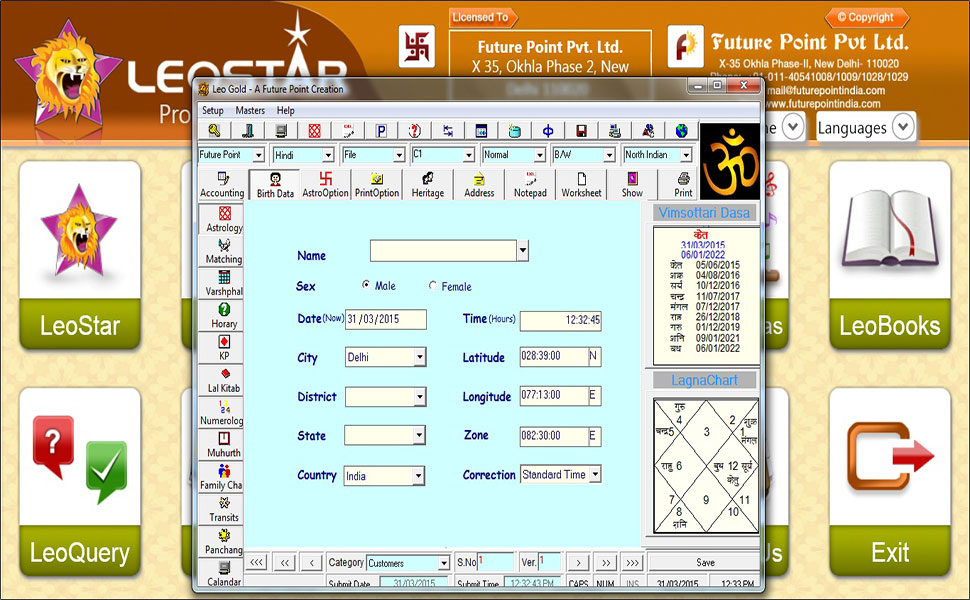This screenshot has width=970, height=600.
Task: Click the LagnaChart heading
Action: (704, 380)
